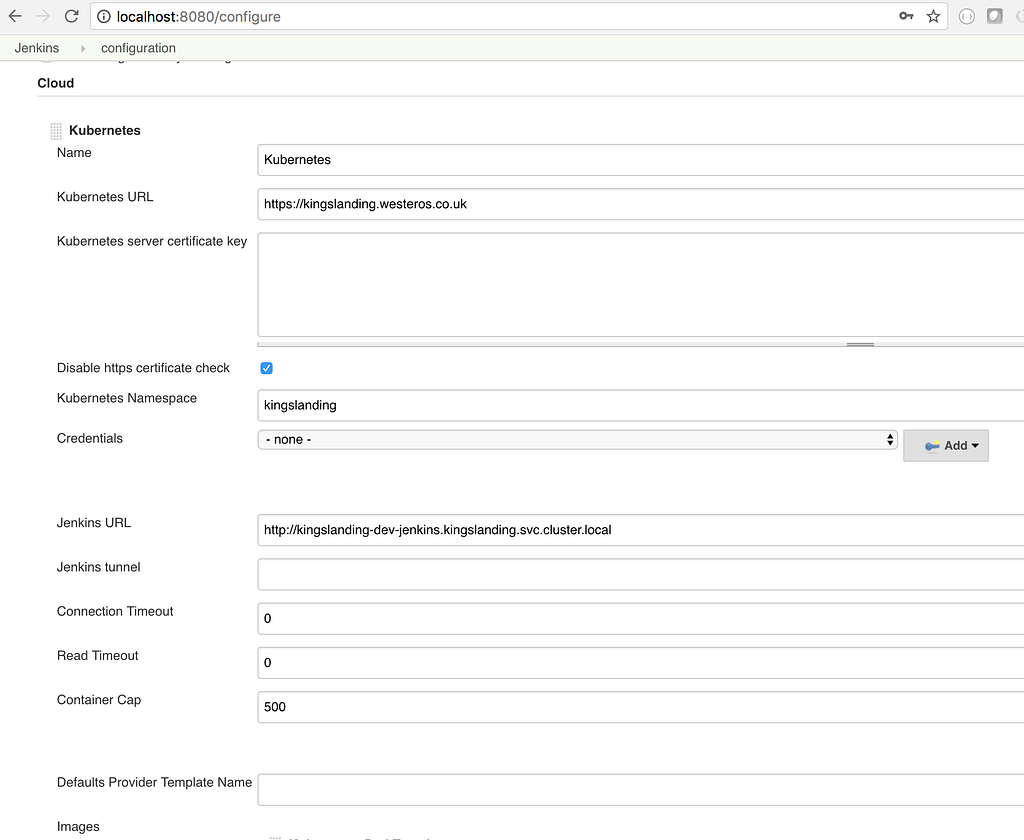1024x840 pixels.
Task: Click the Kubernetes URL label
Action: pyautogui.click(x=105, y=197)
